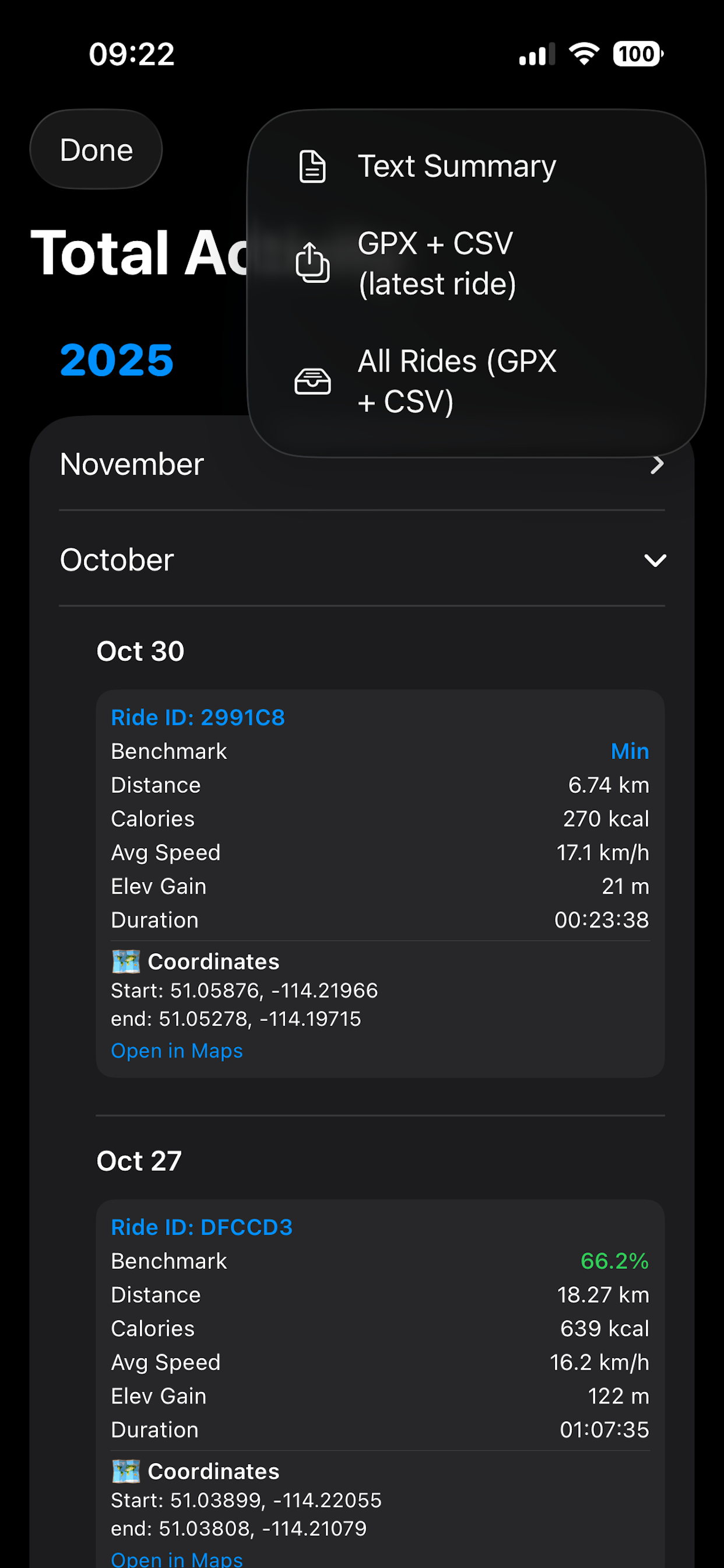The image size is (724, 1568).
Task: Tap the share icon for GPX + CSV
Action: coord(312,263)
